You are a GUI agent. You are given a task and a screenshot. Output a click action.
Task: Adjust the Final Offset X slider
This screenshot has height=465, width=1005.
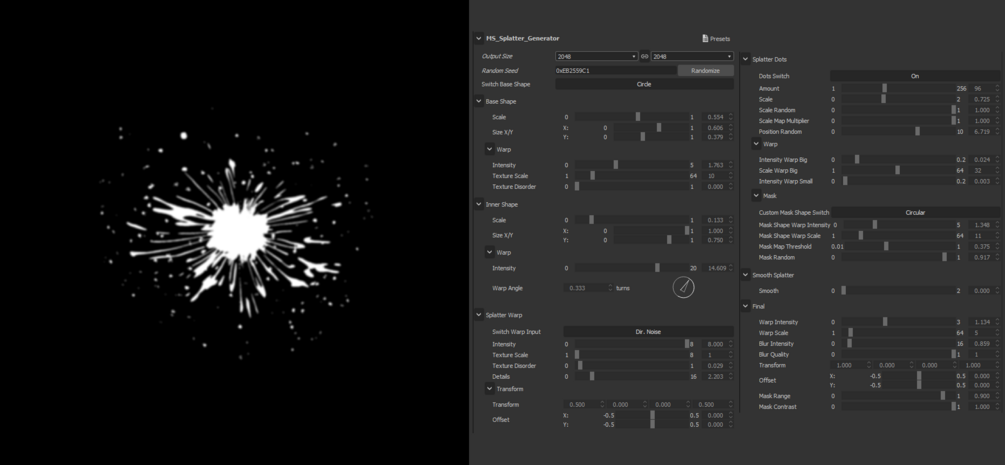pos(917,376)
